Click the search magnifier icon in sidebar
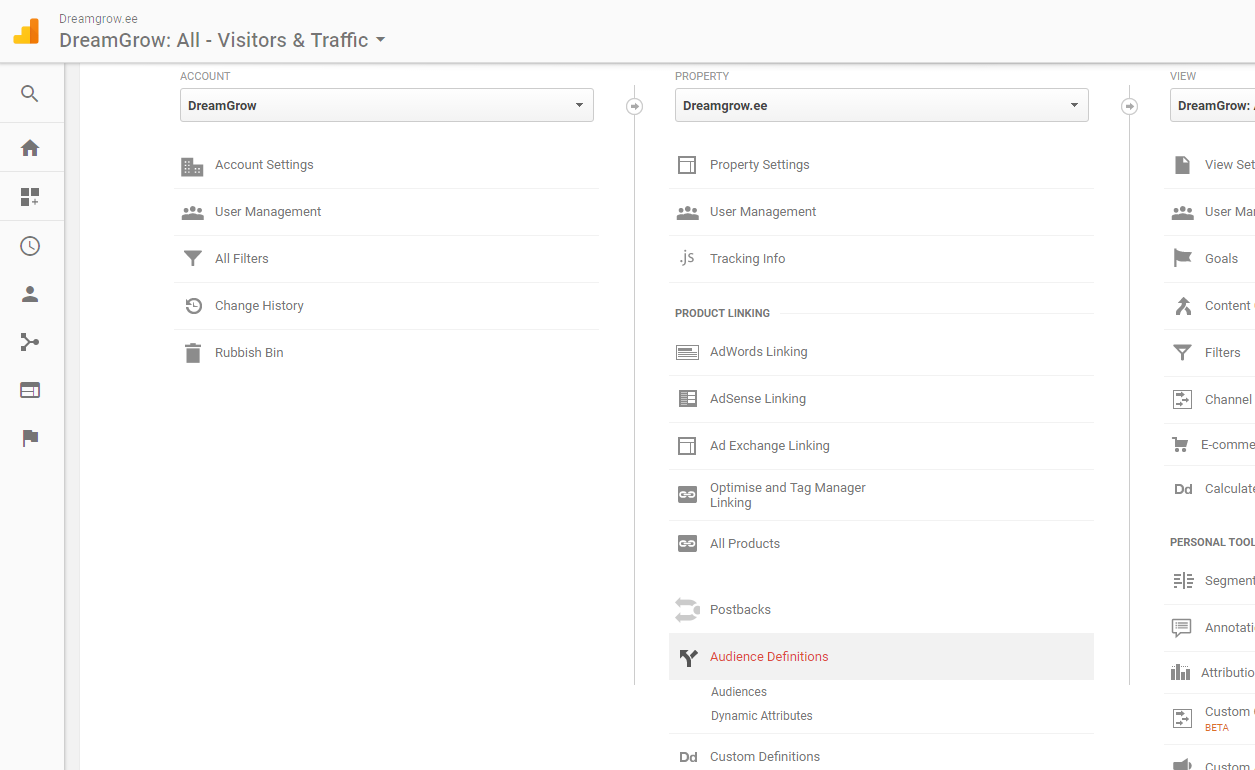The width and height of the screenshot is (1255, 770). (x=30, y=94)
